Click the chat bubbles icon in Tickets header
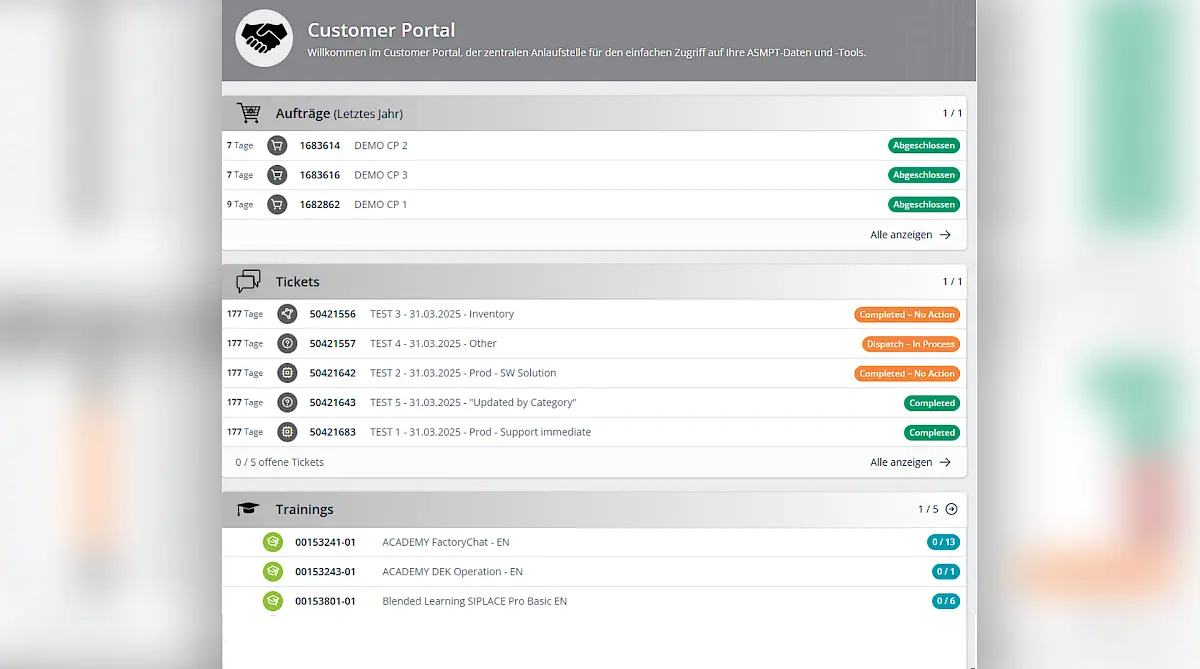Screen dimensions: 1200x669 pyautogui.click(x=248, y=282)
